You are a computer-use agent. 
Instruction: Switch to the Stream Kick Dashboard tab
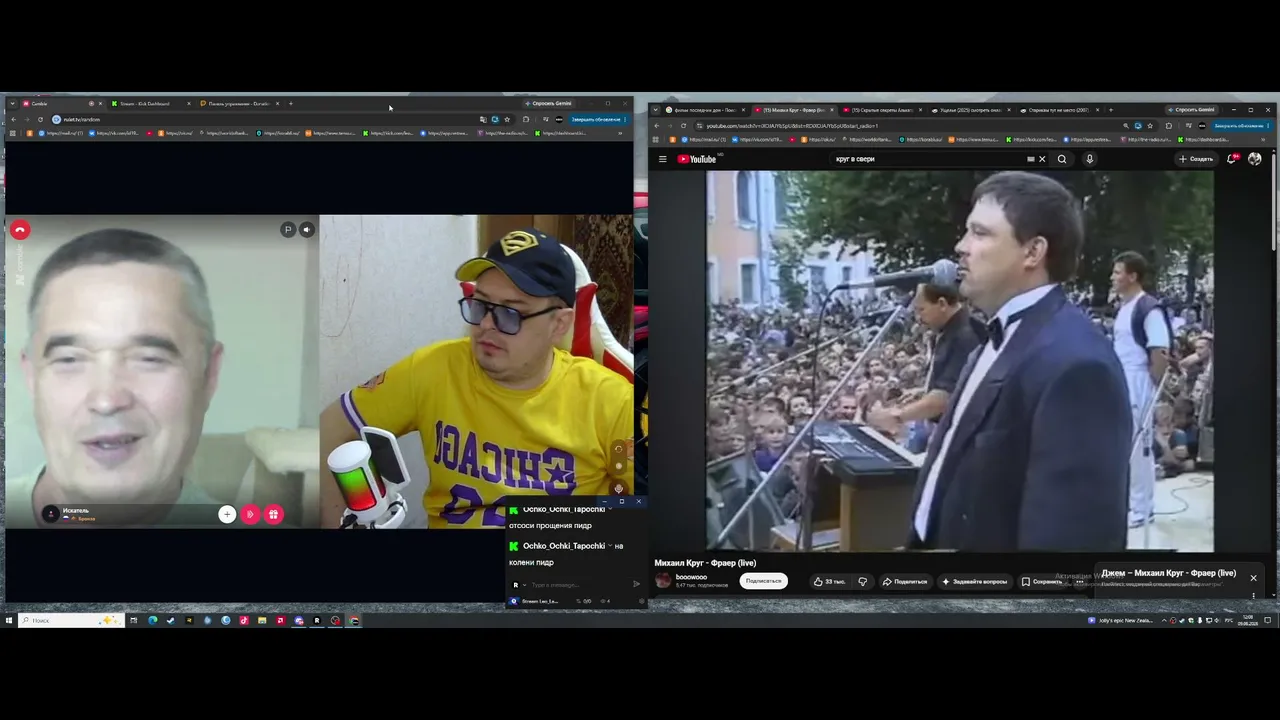point(150,103)
